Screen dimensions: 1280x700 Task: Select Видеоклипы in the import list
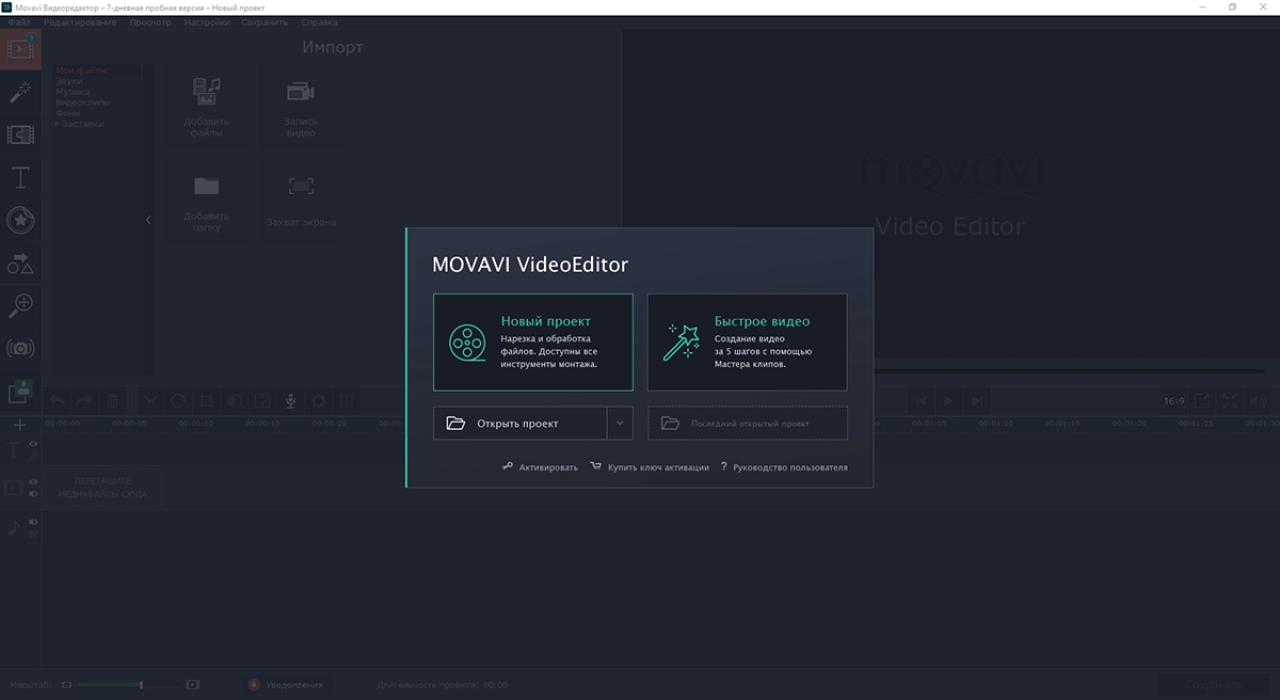[83, 102]
